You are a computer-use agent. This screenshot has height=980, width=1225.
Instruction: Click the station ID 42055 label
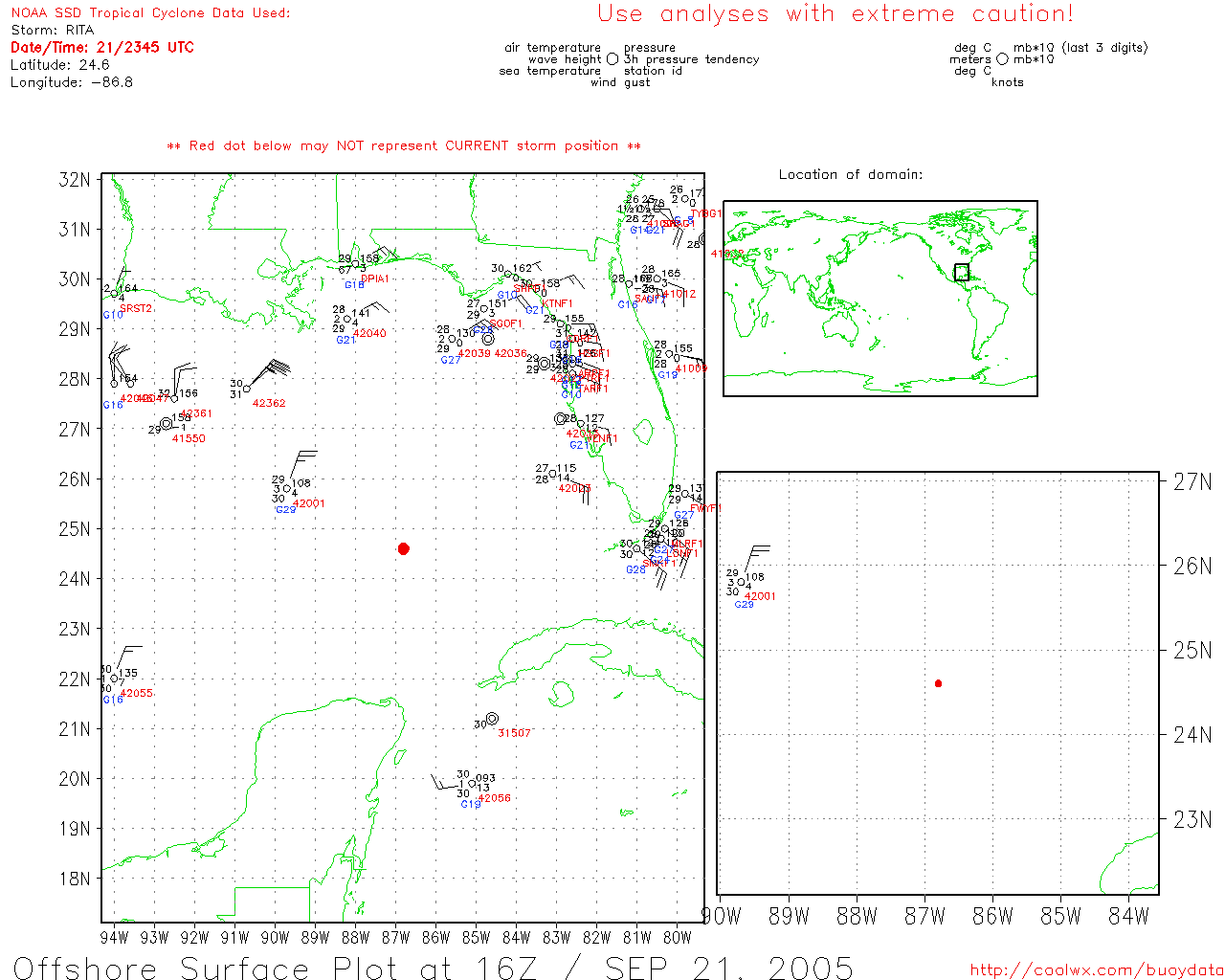136,693
